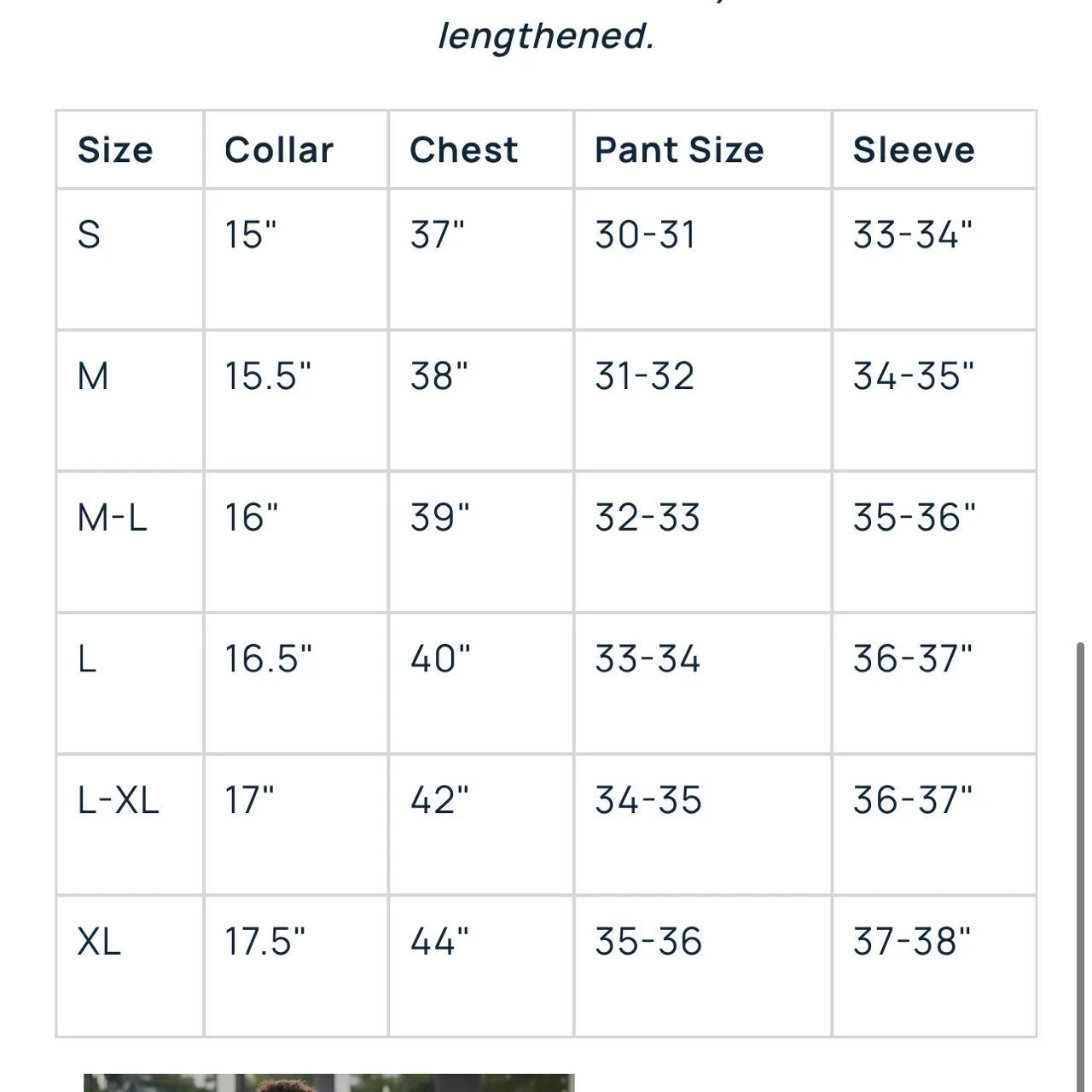Click the Pant Size column header

tap(679, 150)
